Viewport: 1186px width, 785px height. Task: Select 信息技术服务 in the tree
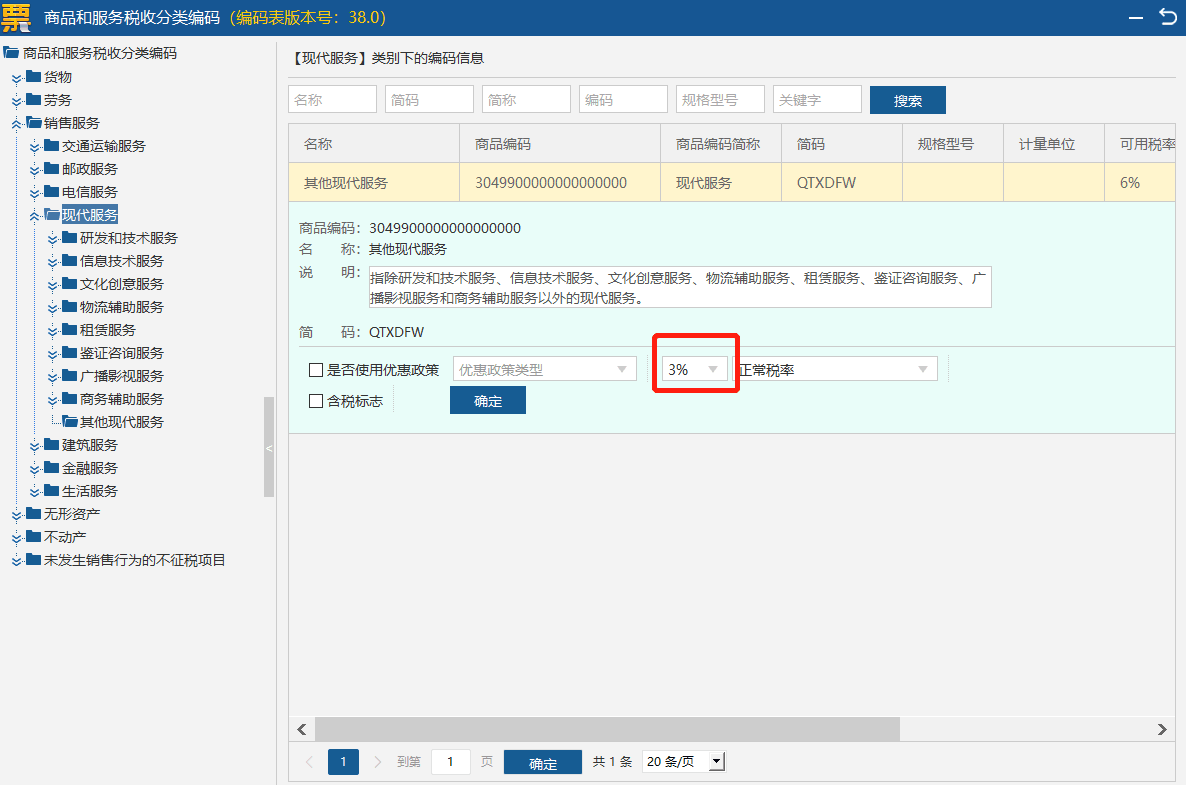(121, 261)
